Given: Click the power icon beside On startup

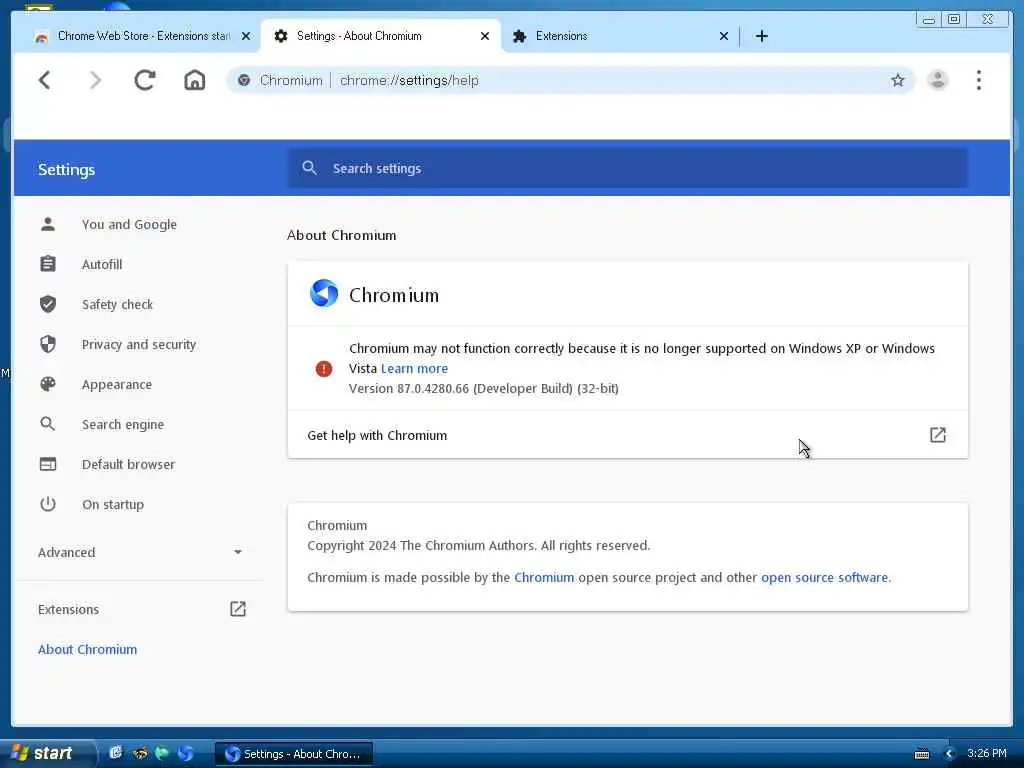Looking at the screenshot, I should point(48,504).
